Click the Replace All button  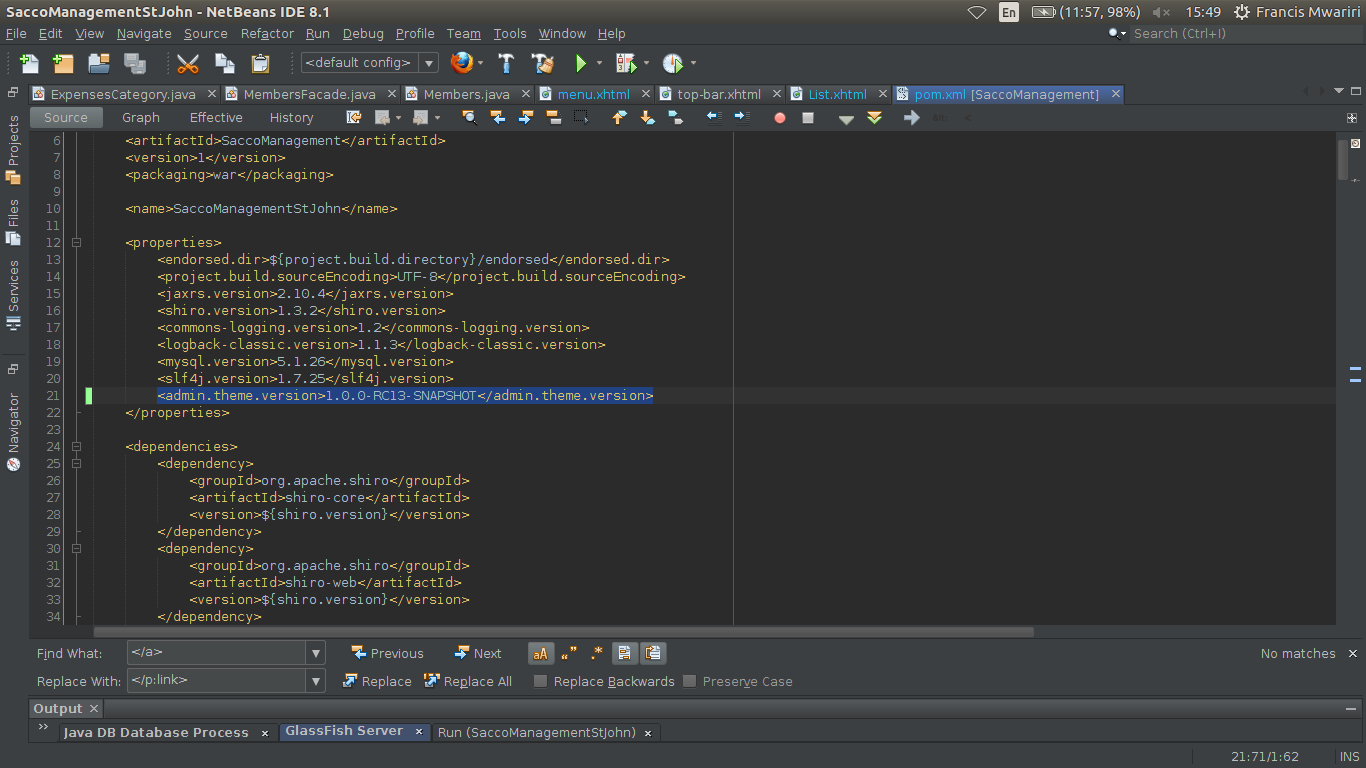[469, 681]
